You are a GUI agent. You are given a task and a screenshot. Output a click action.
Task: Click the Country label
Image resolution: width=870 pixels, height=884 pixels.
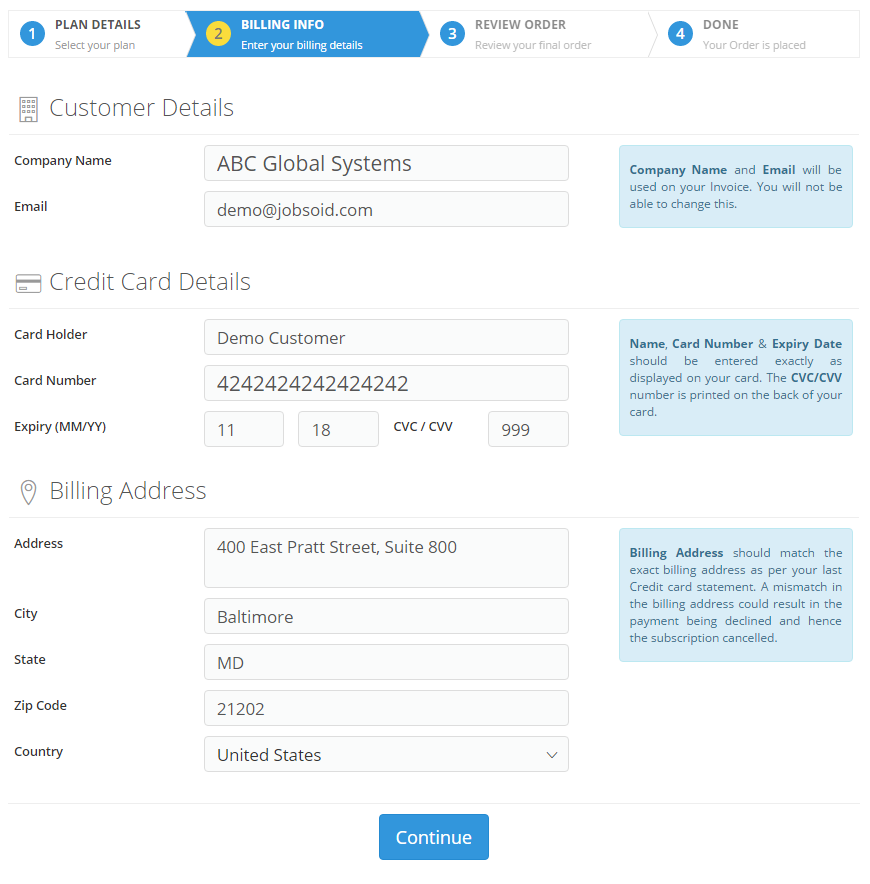(38, 752)
